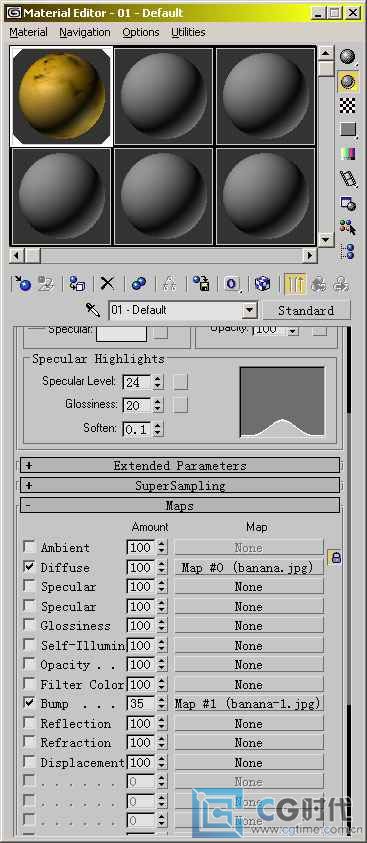
Task: Click the Make Preview filmstrip icon
Action: point(349,178)
